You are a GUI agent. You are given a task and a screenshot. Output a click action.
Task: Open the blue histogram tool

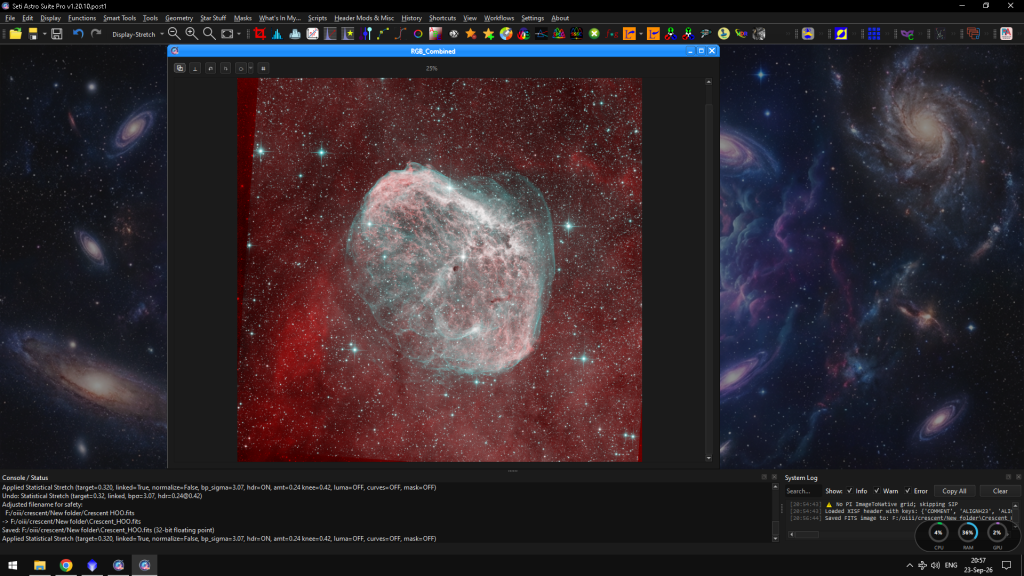click(277, 34)
